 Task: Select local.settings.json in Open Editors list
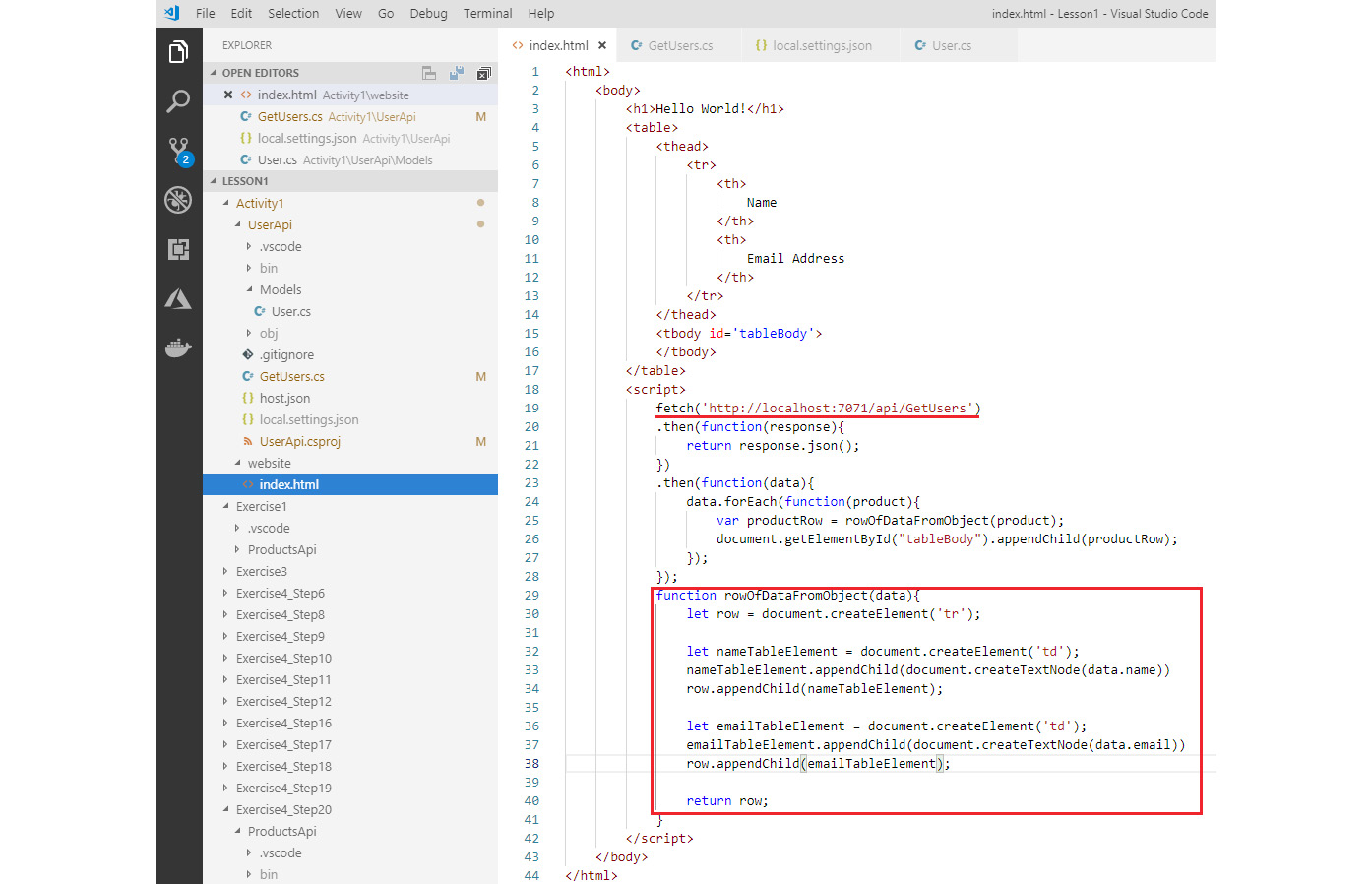[x=350, y=138]
